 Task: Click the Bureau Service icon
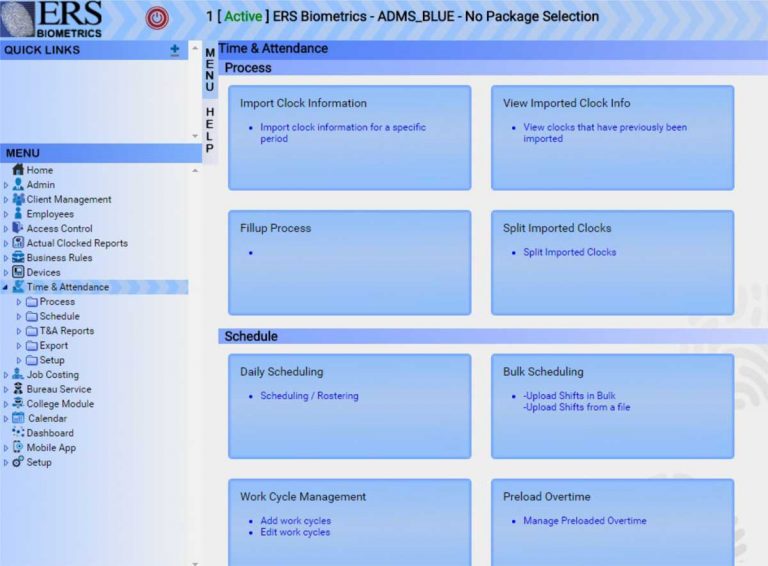18,389
